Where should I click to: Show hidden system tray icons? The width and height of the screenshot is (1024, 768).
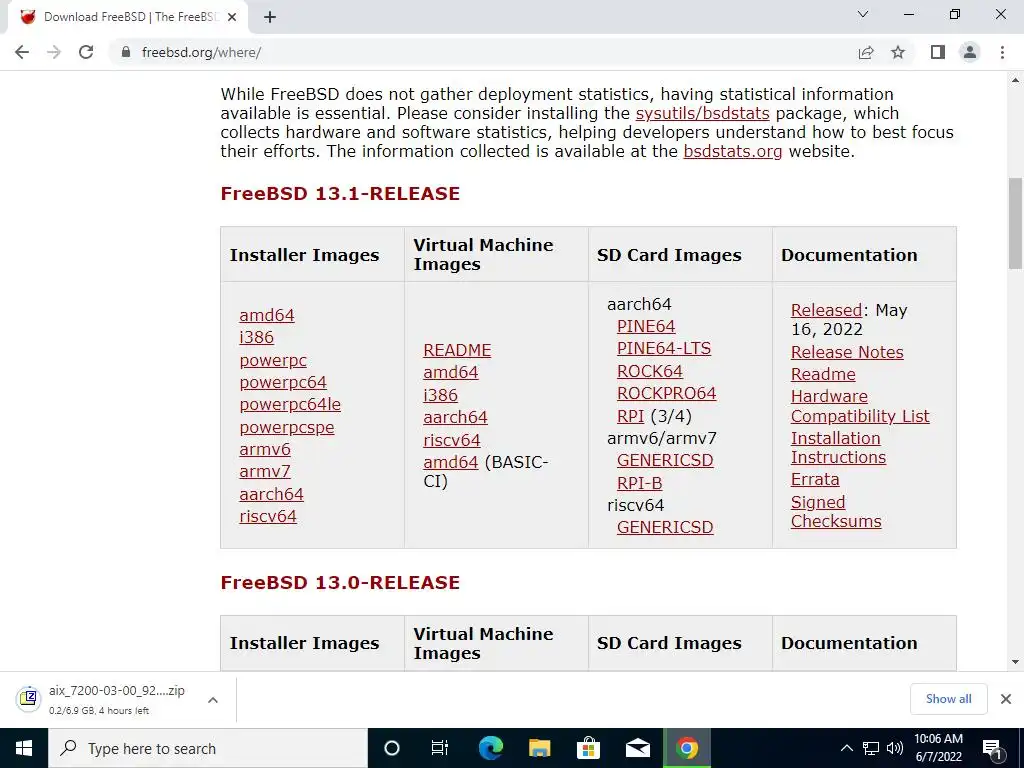tap(846, 748)
